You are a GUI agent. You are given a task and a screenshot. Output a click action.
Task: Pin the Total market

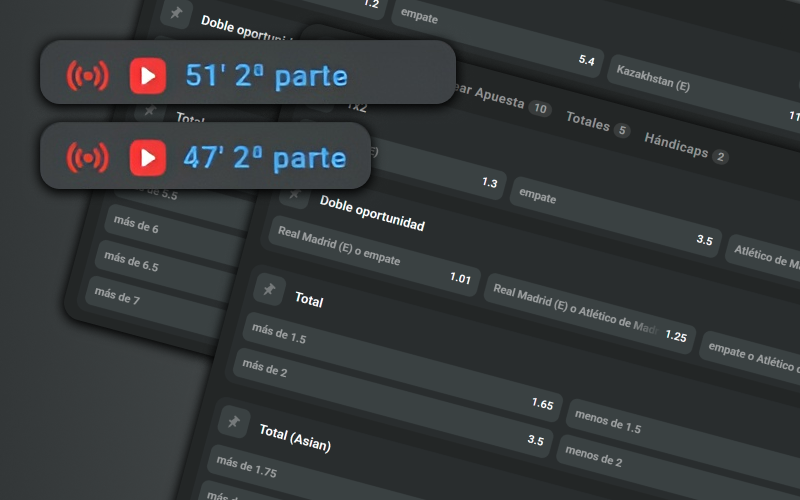click(x=267, y=290)
